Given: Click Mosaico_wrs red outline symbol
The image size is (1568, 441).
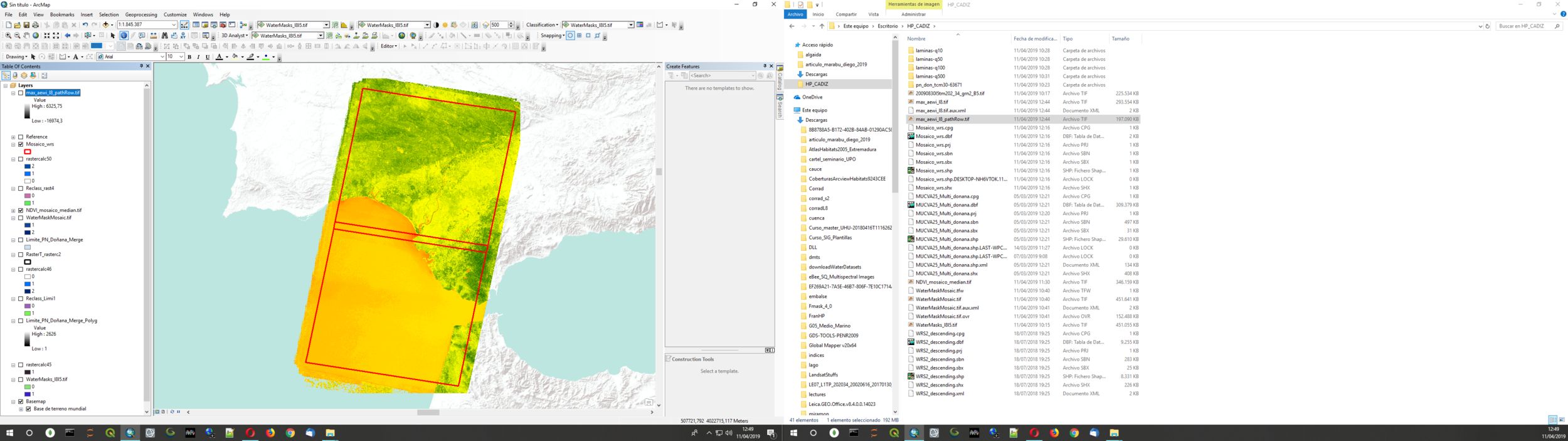Looking at the screenshot, I should (28, 152).
